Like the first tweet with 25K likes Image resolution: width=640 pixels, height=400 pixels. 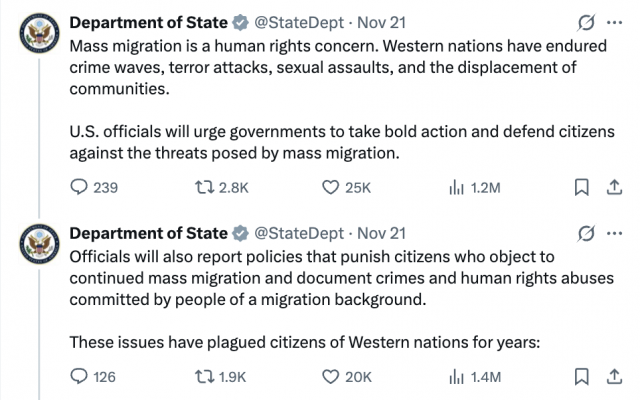(331, 187)
